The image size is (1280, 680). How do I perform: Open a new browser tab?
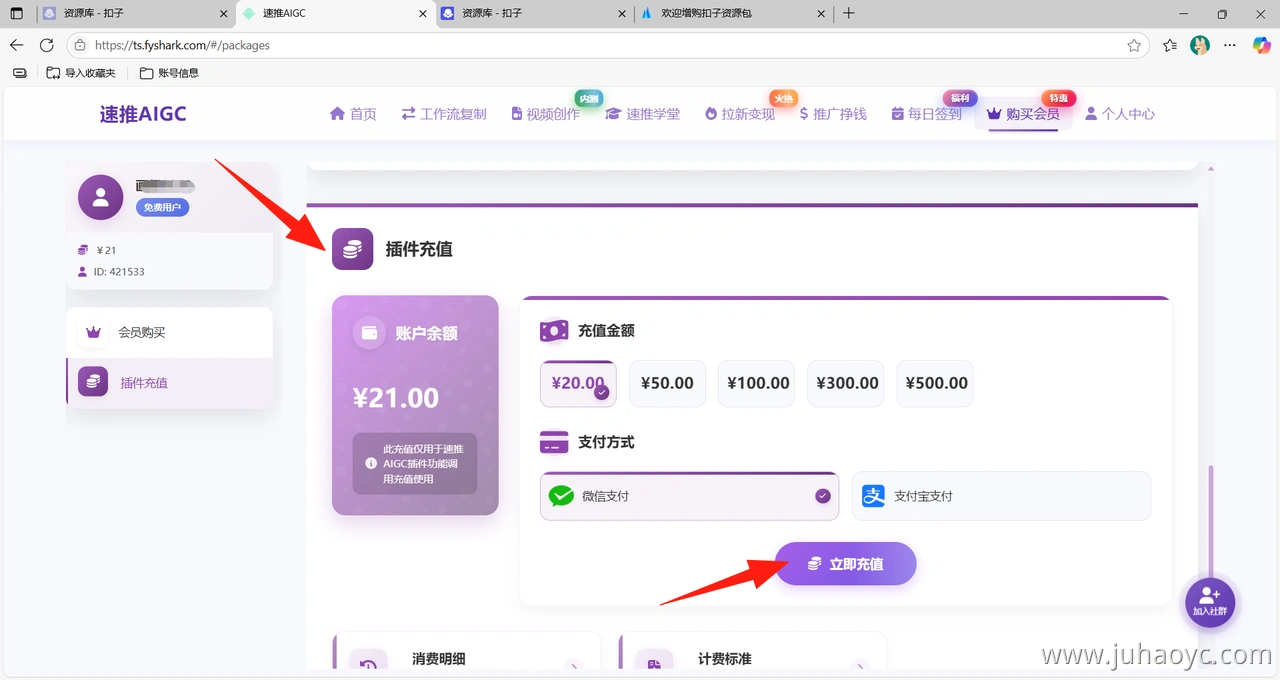[x=849, y=14]
